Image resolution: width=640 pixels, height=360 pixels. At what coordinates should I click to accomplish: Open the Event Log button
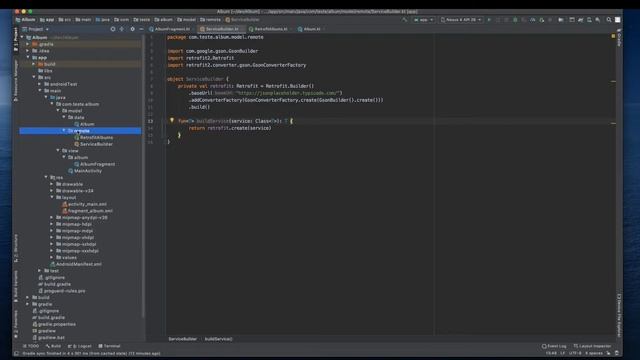[554, 346]
